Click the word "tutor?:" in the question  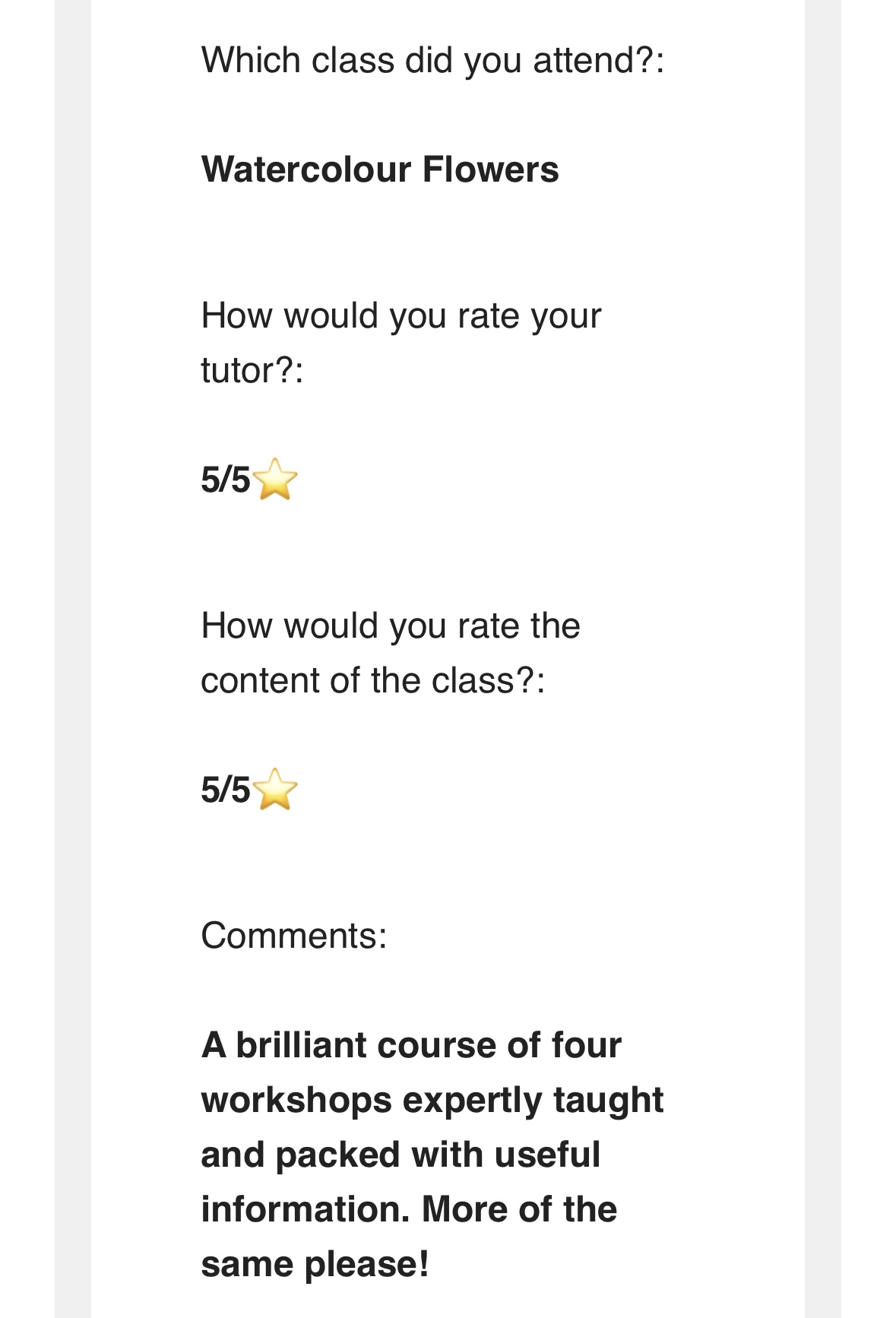[252, 371]
